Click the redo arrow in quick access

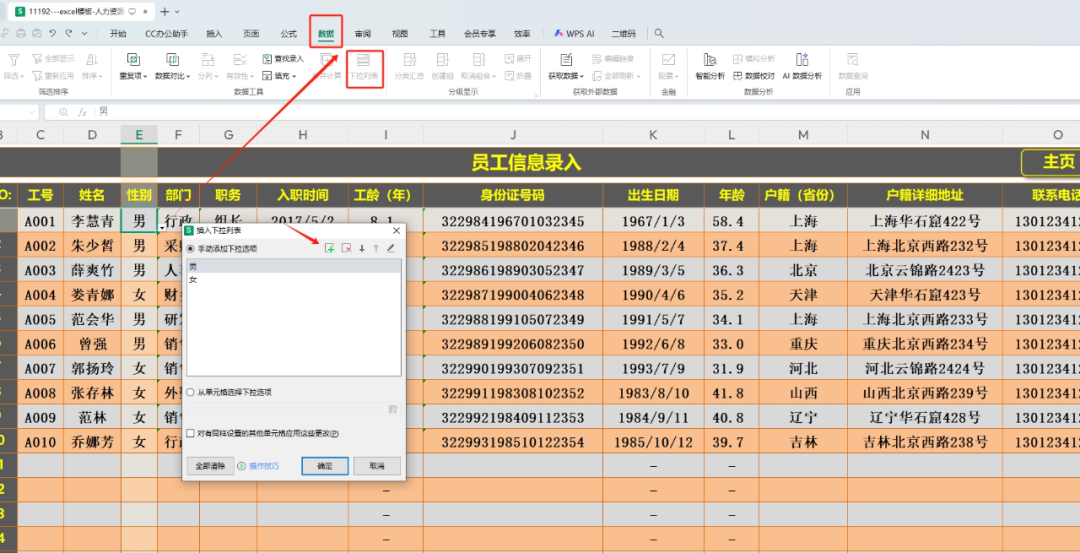(68, 33)
